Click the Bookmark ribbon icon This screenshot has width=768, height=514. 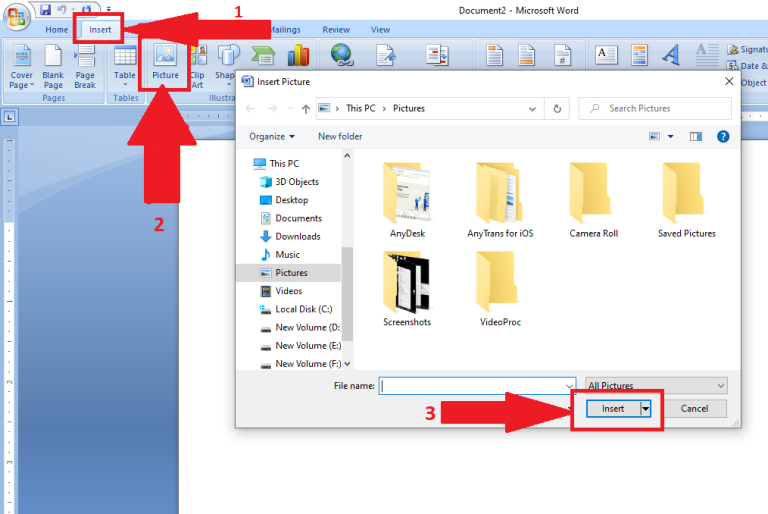386,55
